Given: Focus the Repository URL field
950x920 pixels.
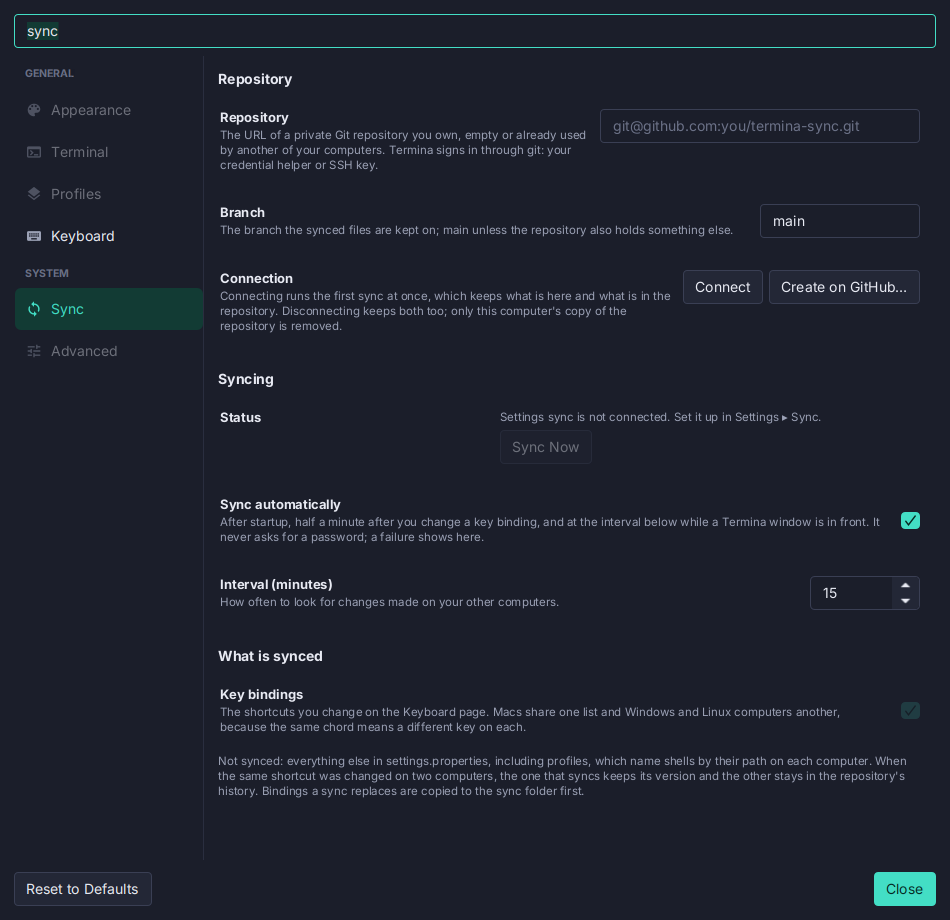Looking at the screenshot, I should pyautogui.click(x=760, y=126).
